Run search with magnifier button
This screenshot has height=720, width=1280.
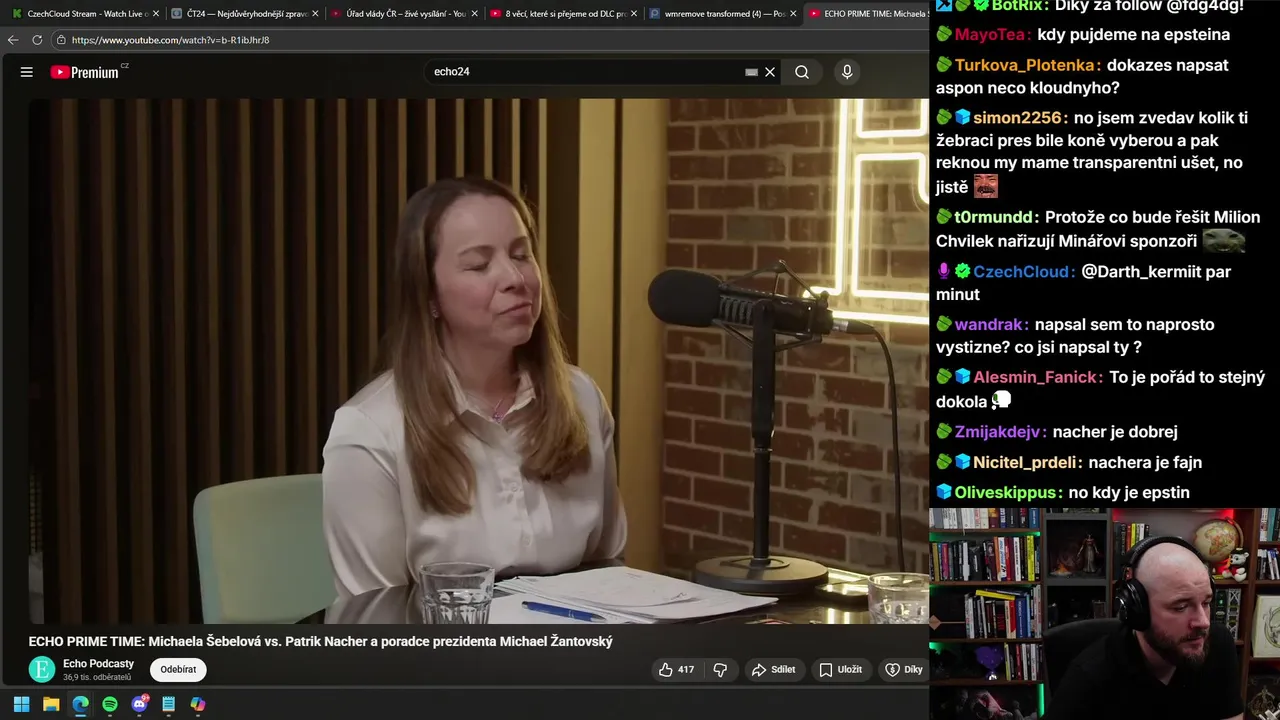(x=802, y=72)
